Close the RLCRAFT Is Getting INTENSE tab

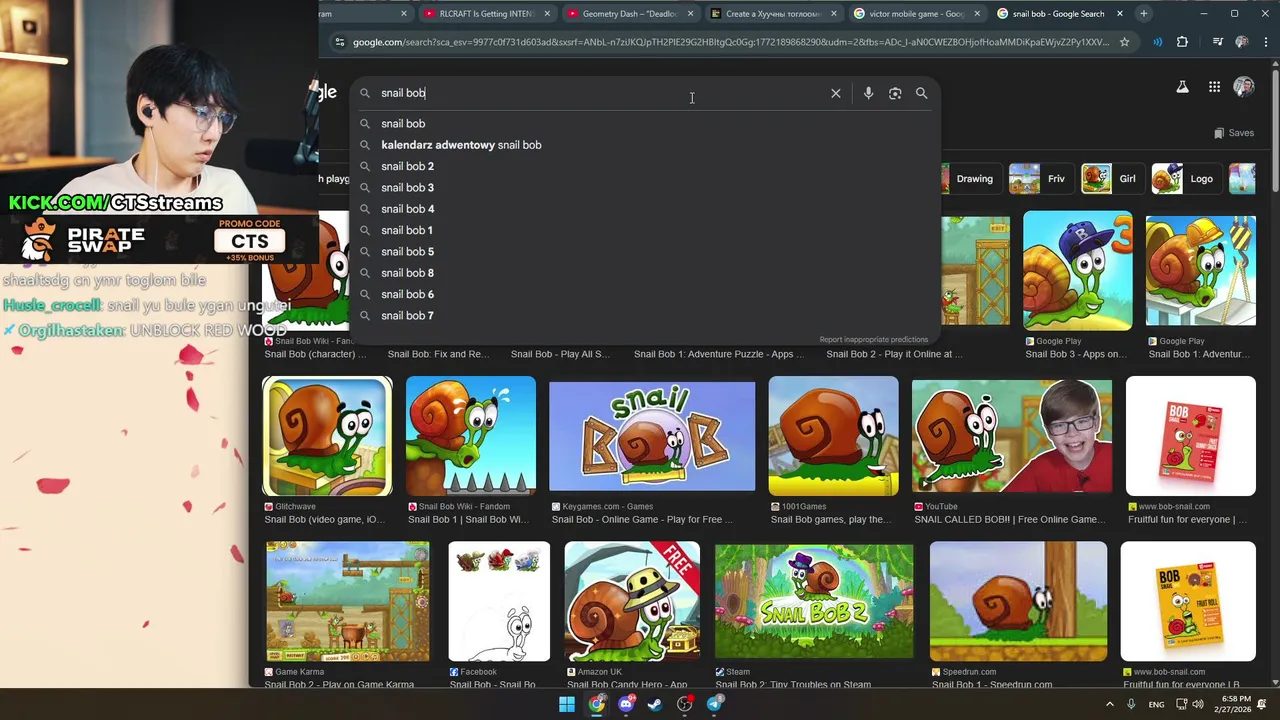547,14
